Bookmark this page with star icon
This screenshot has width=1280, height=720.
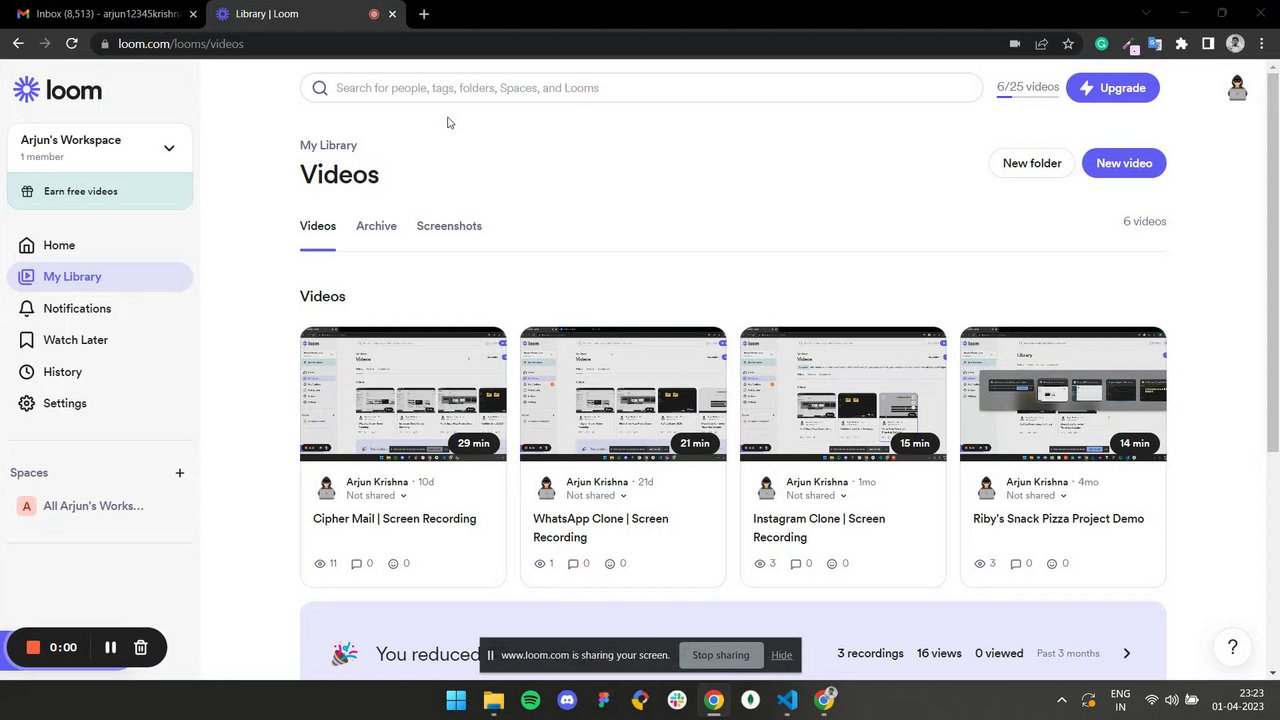point(1068,44)
